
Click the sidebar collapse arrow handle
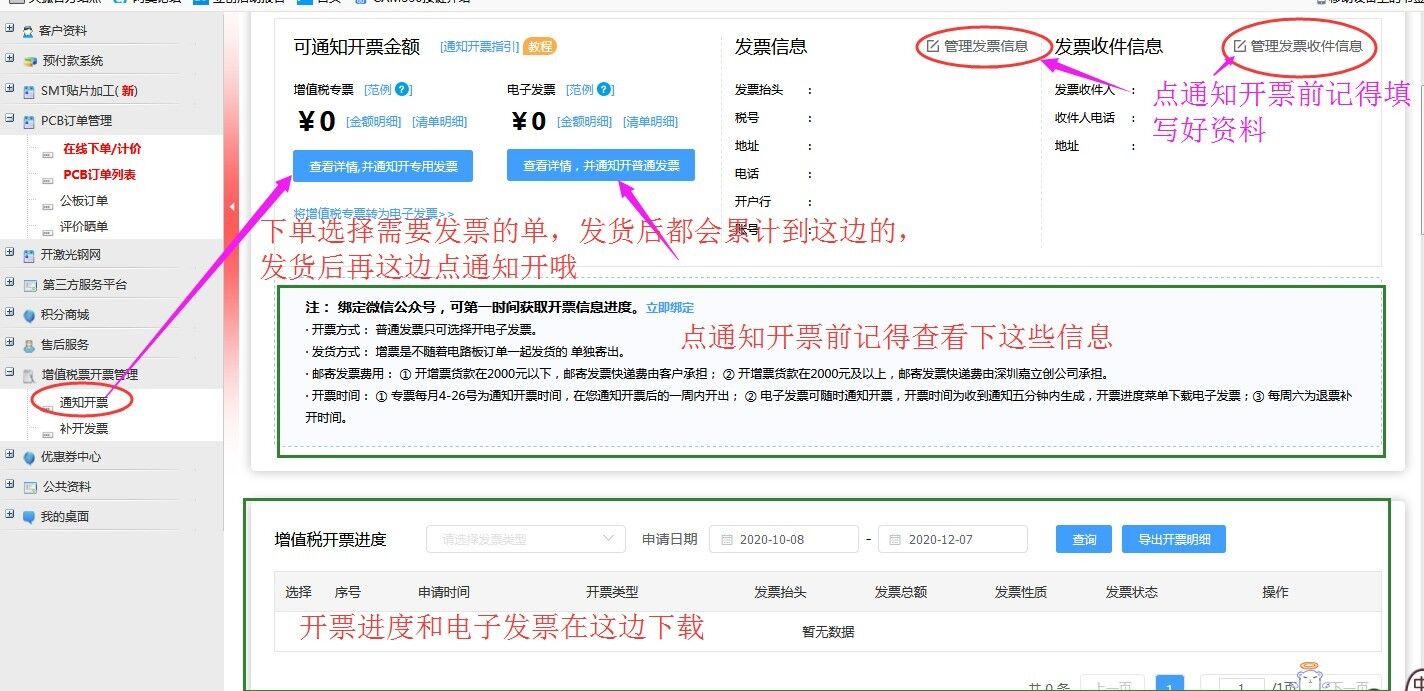pyautogui.click(x=232, y=207)
